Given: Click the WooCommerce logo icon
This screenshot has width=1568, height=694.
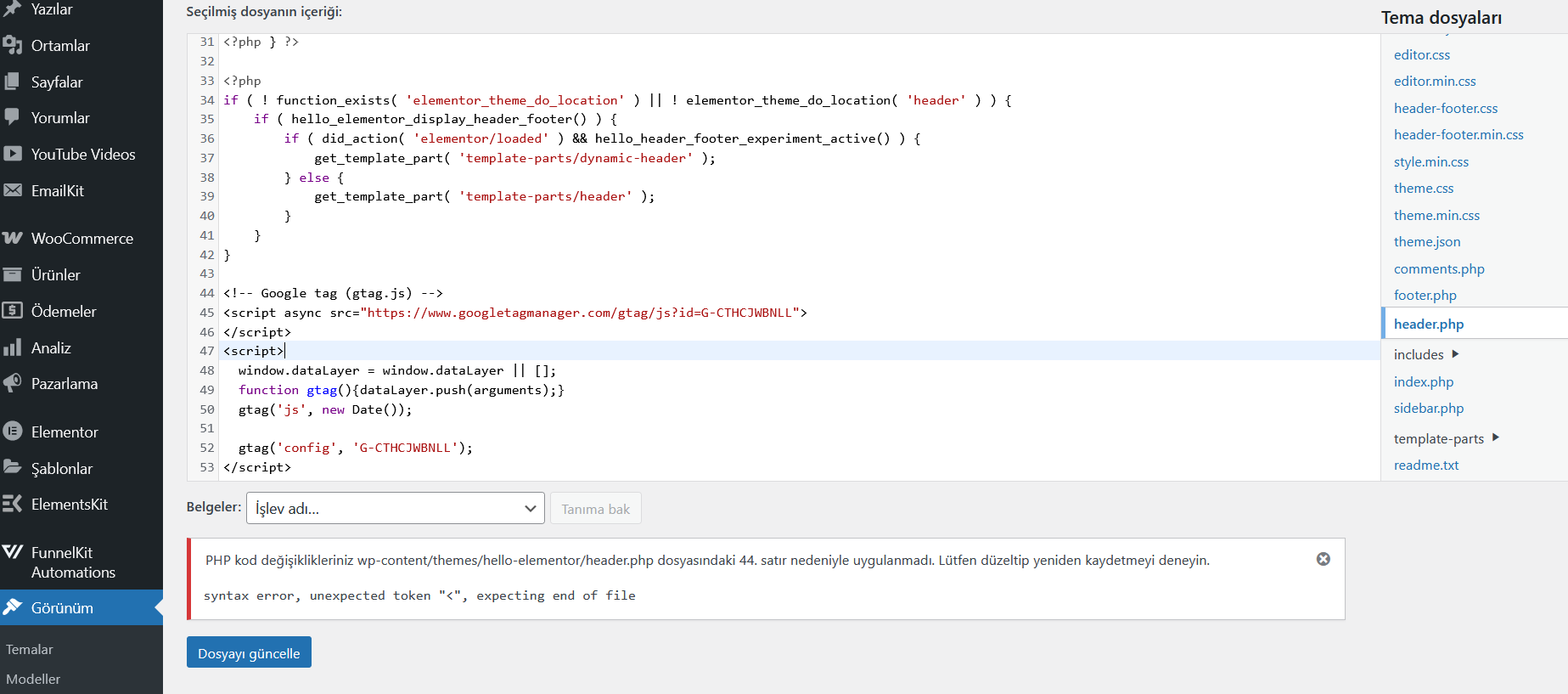Looking at the screenshot, I should (12, 238).
